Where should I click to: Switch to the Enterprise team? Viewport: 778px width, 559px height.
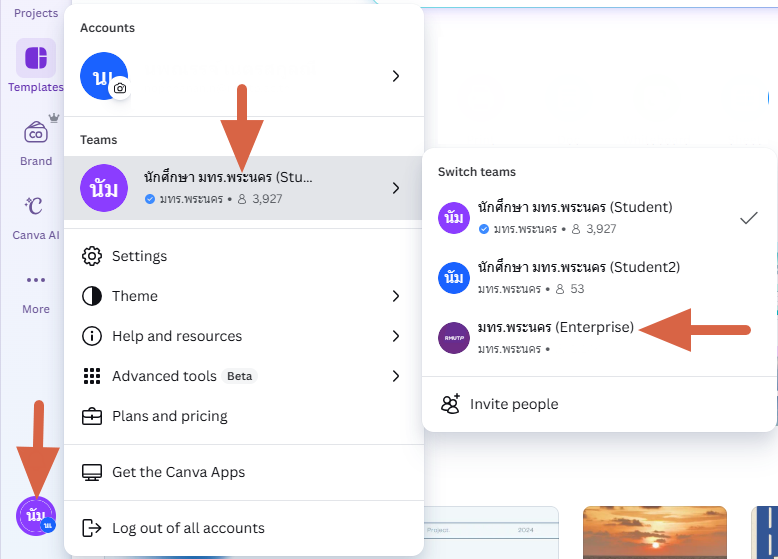point(556,337)
